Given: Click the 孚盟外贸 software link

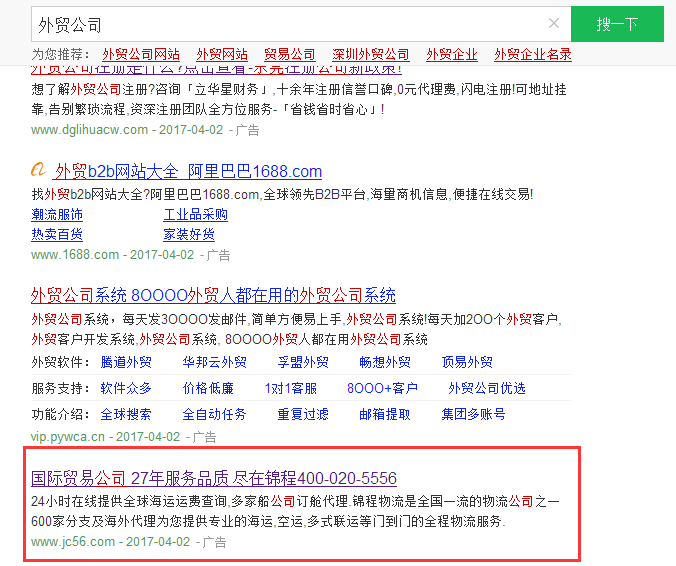Looking at the screenshot, I should tap(302, 362).
